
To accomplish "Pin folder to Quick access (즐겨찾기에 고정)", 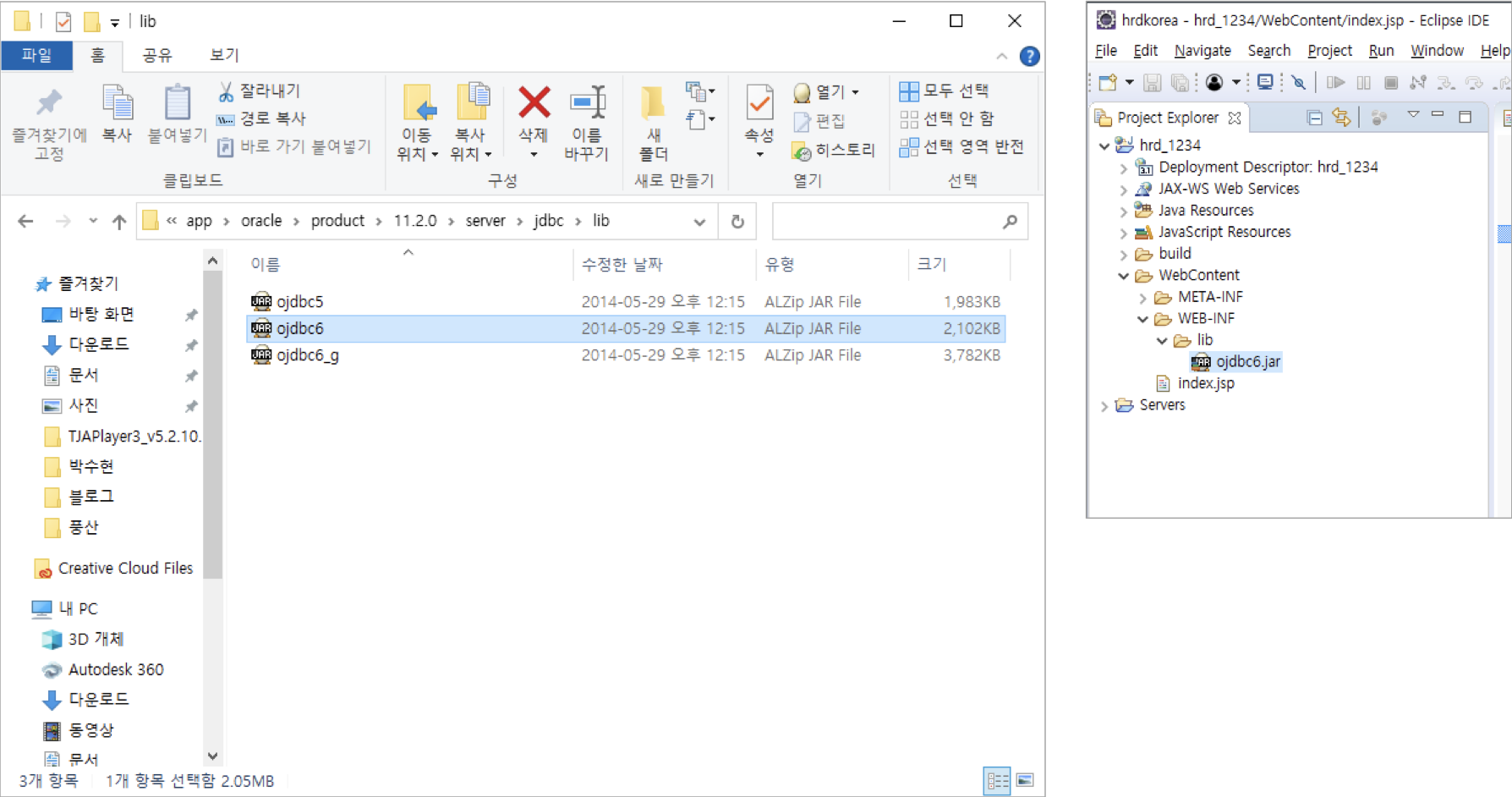I will pyautogui.click(x=49, y=124).
